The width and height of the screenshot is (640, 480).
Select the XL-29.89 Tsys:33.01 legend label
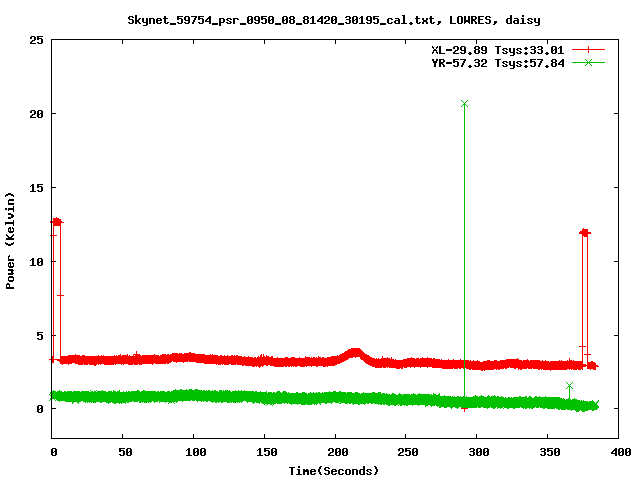tap(498, 50)
